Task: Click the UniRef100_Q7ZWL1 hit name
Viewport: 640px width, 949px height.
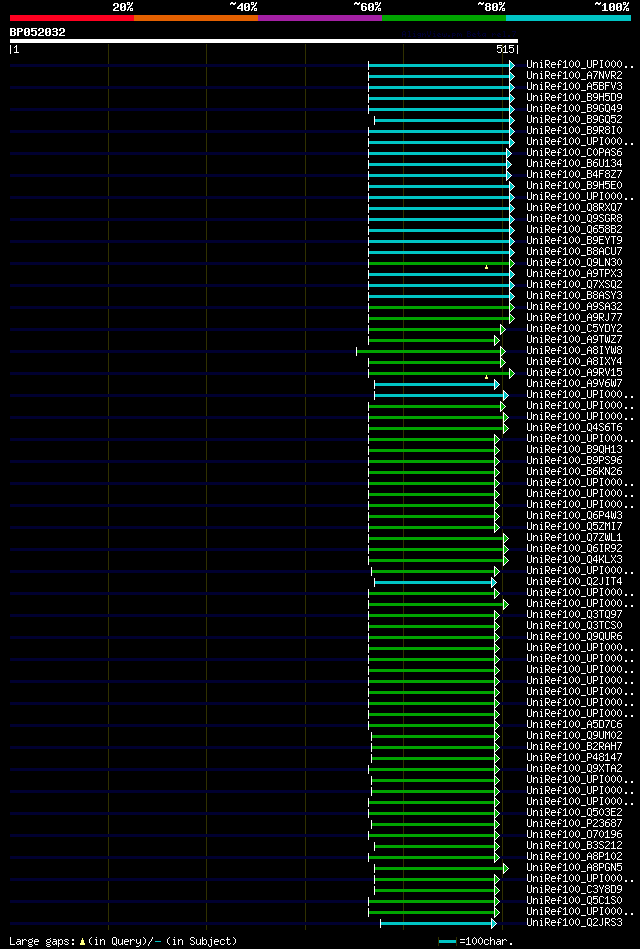Action: click(574, 538)
